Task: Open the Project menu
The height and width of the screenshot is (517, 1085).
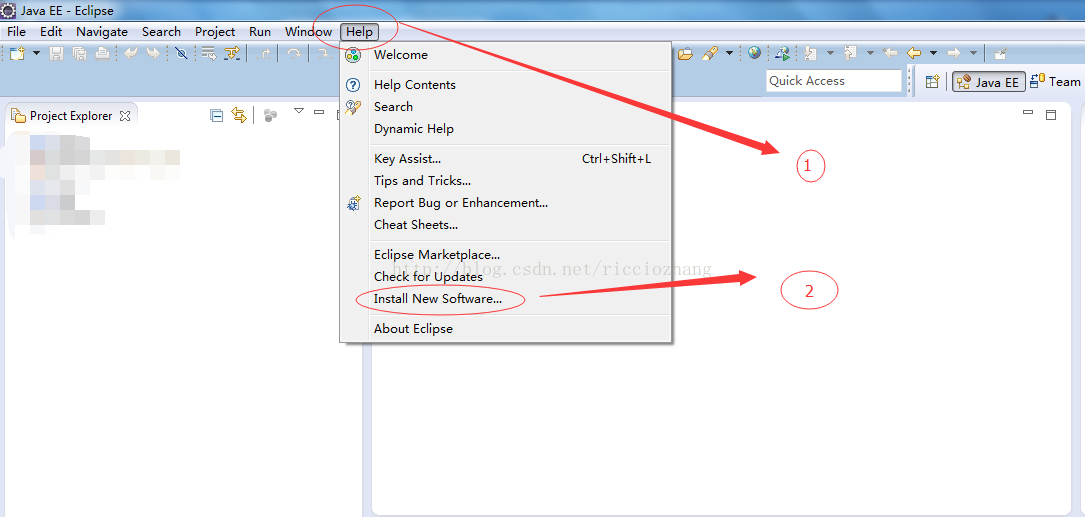Action: coord(215,31)
